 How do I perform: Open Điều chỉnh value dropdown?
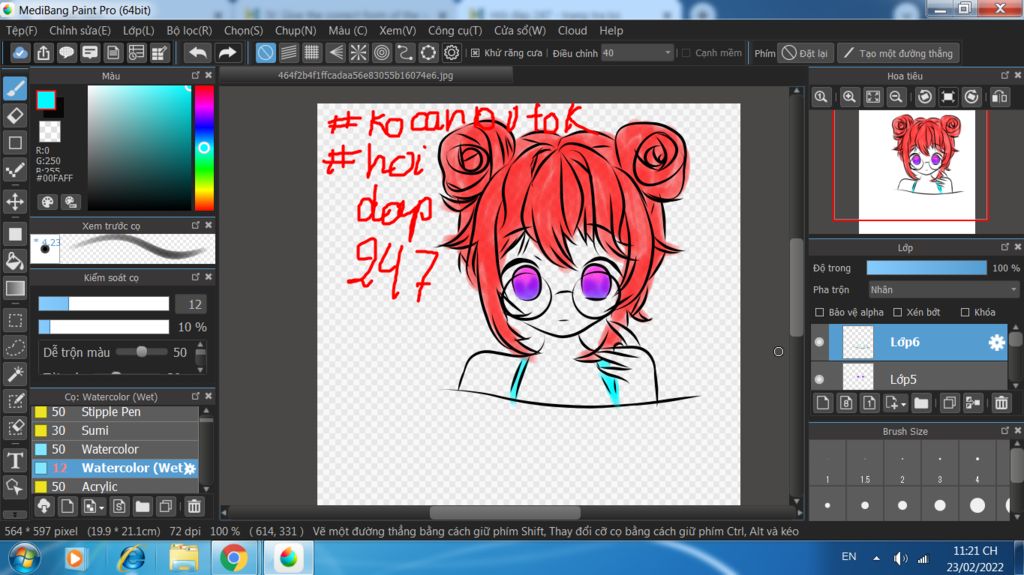[667, 53]
